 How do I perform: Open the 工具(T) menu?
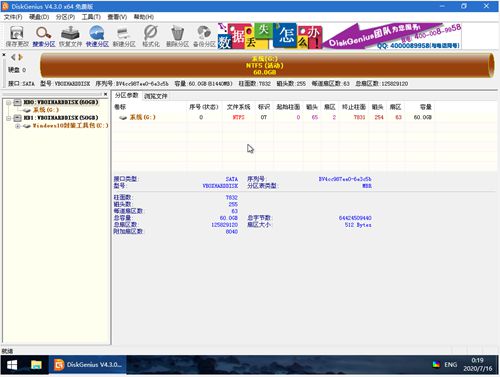91,17
